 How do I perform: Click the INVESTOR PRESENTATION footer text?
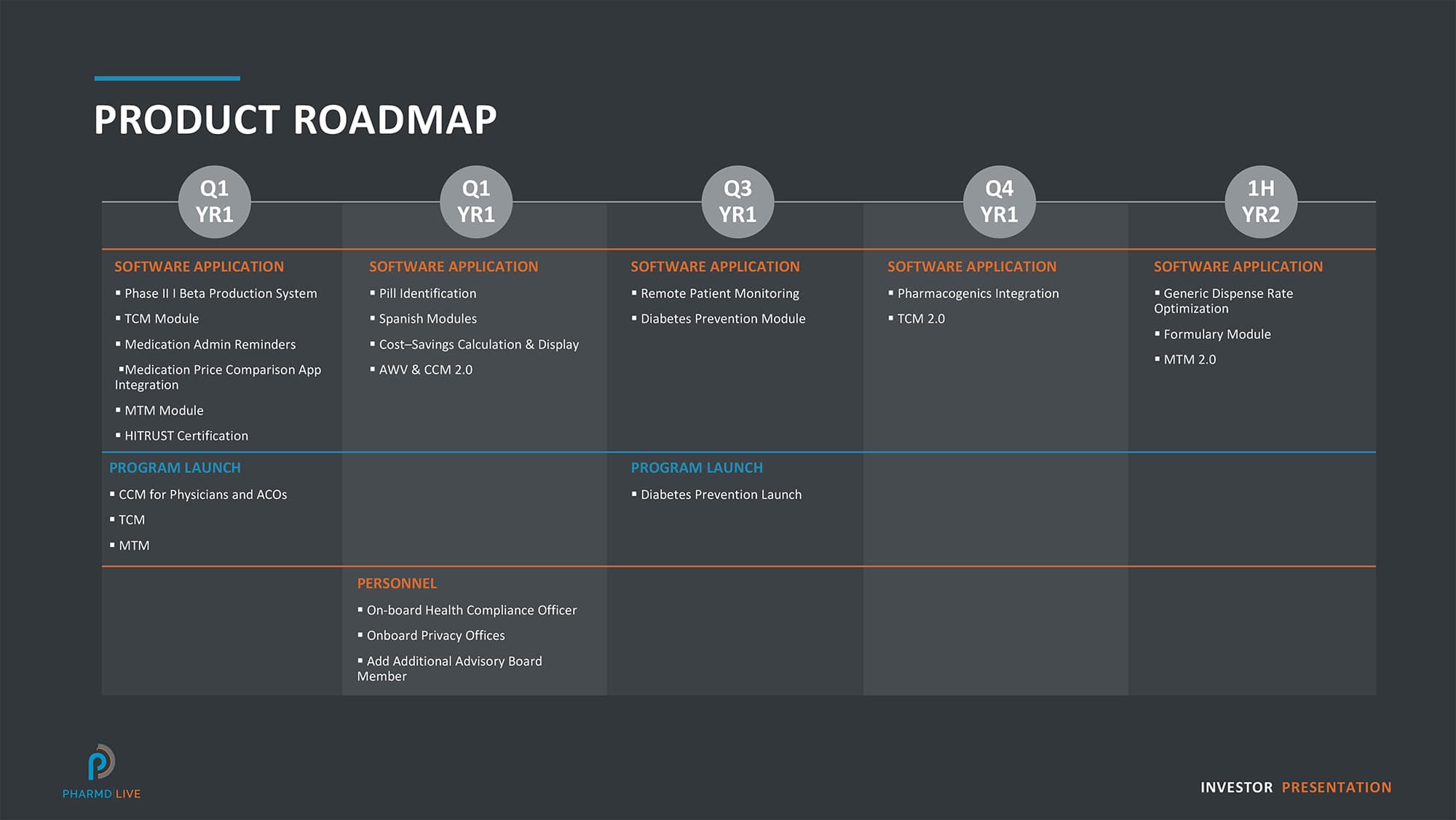pyautogui.click(x=1295, y=787)
